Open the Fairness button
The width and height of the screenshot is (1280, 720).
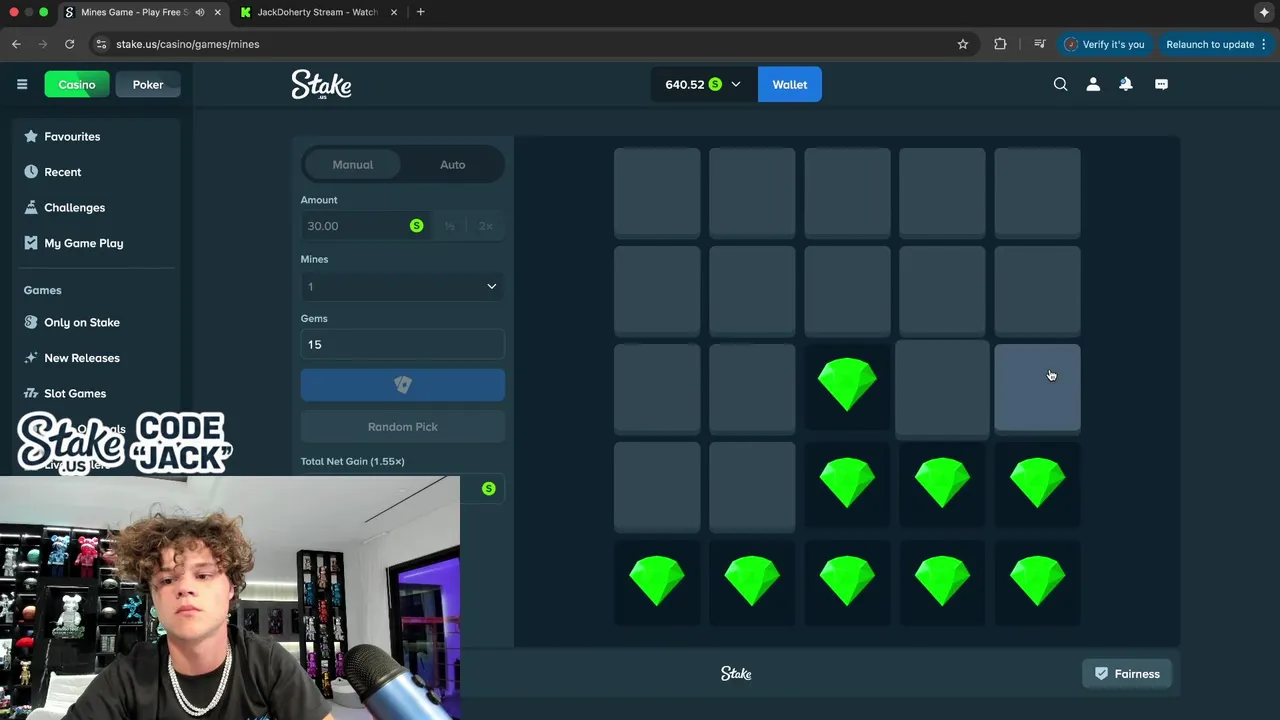[1127, 674]
